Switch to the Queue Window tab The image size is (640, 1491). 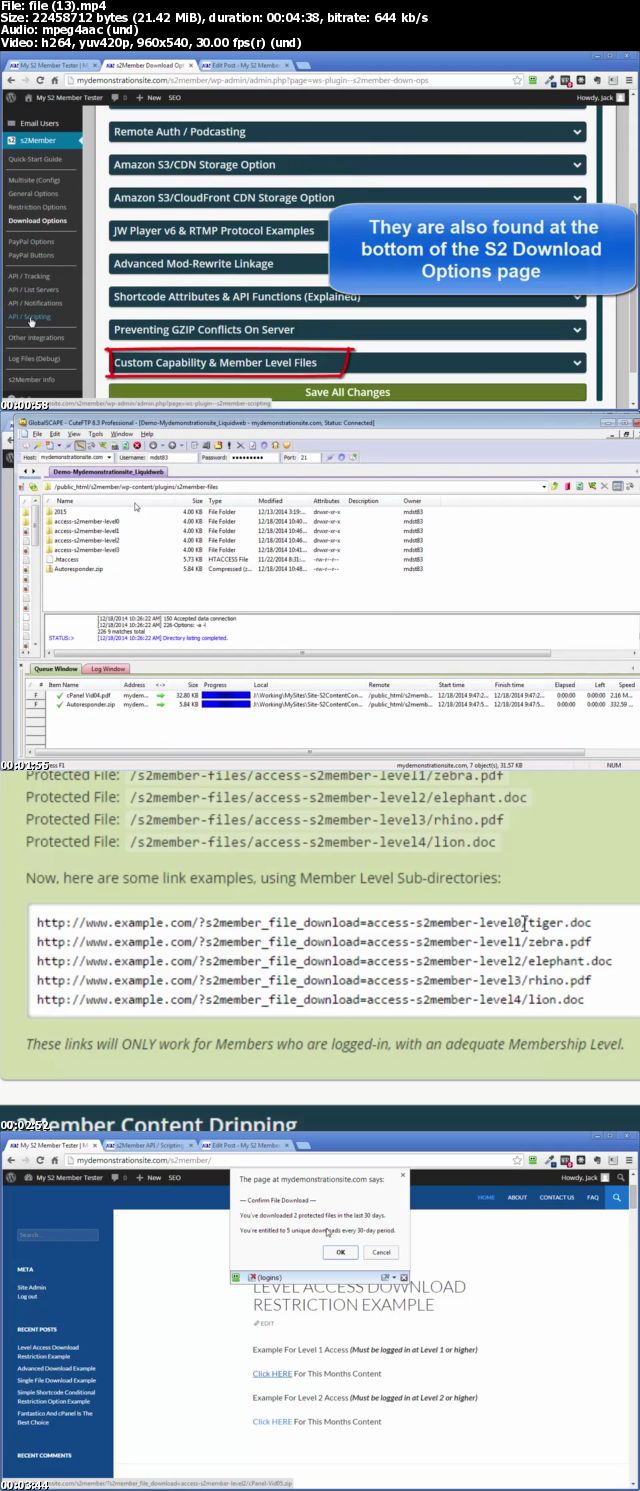55,669
